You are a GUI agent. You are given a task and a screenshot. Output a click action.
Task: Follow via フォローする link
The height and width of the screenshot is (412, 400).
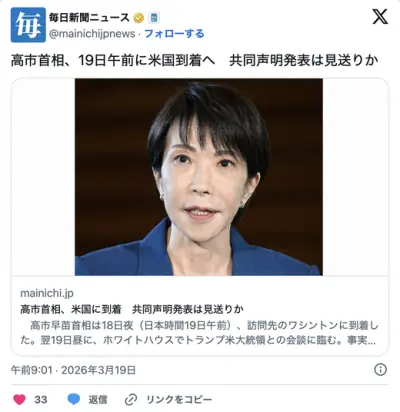click(174, 34)
